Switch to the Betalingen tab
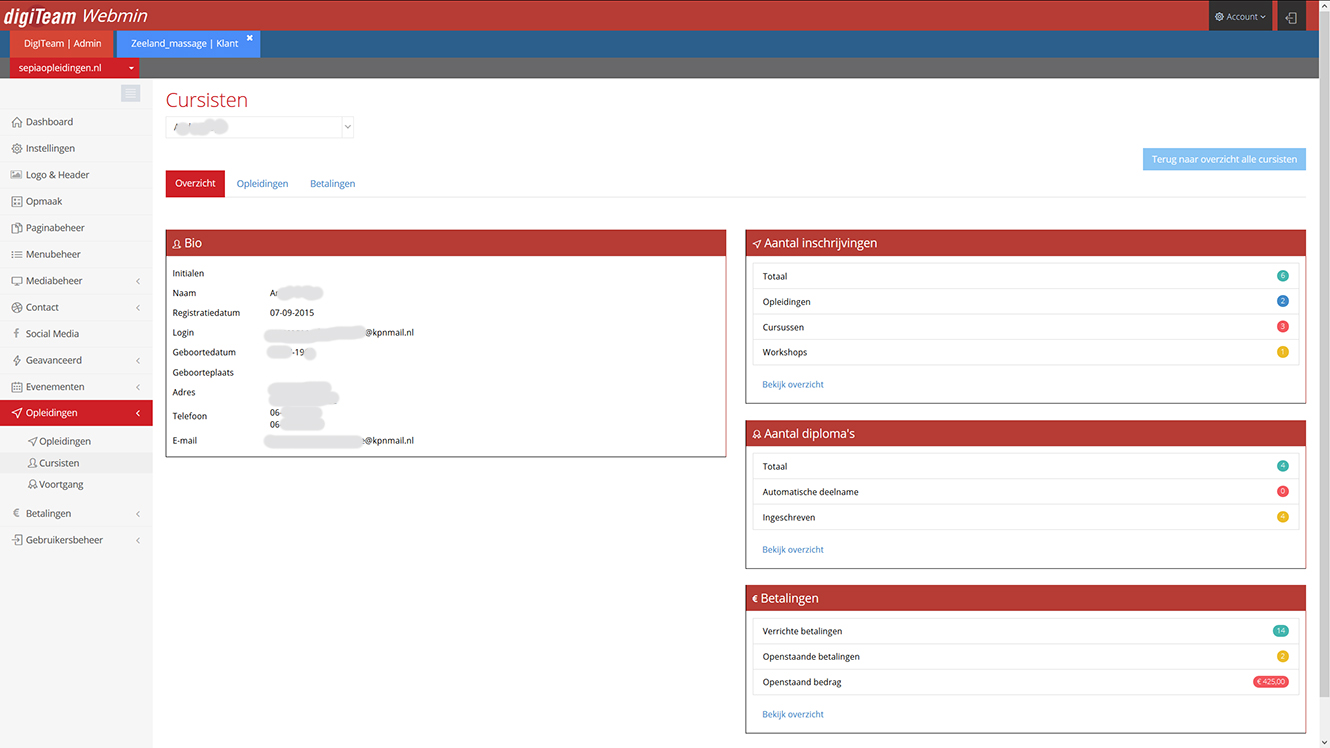 tap(332, 184)
